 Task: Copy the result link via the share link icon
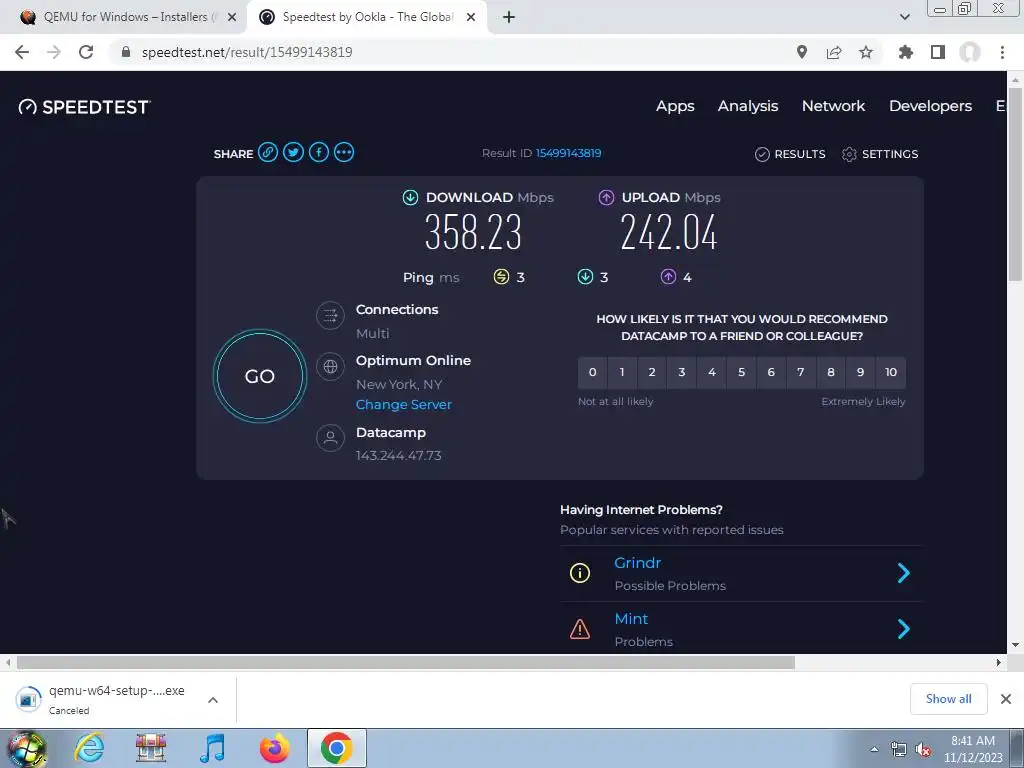[x=268, y=153]
